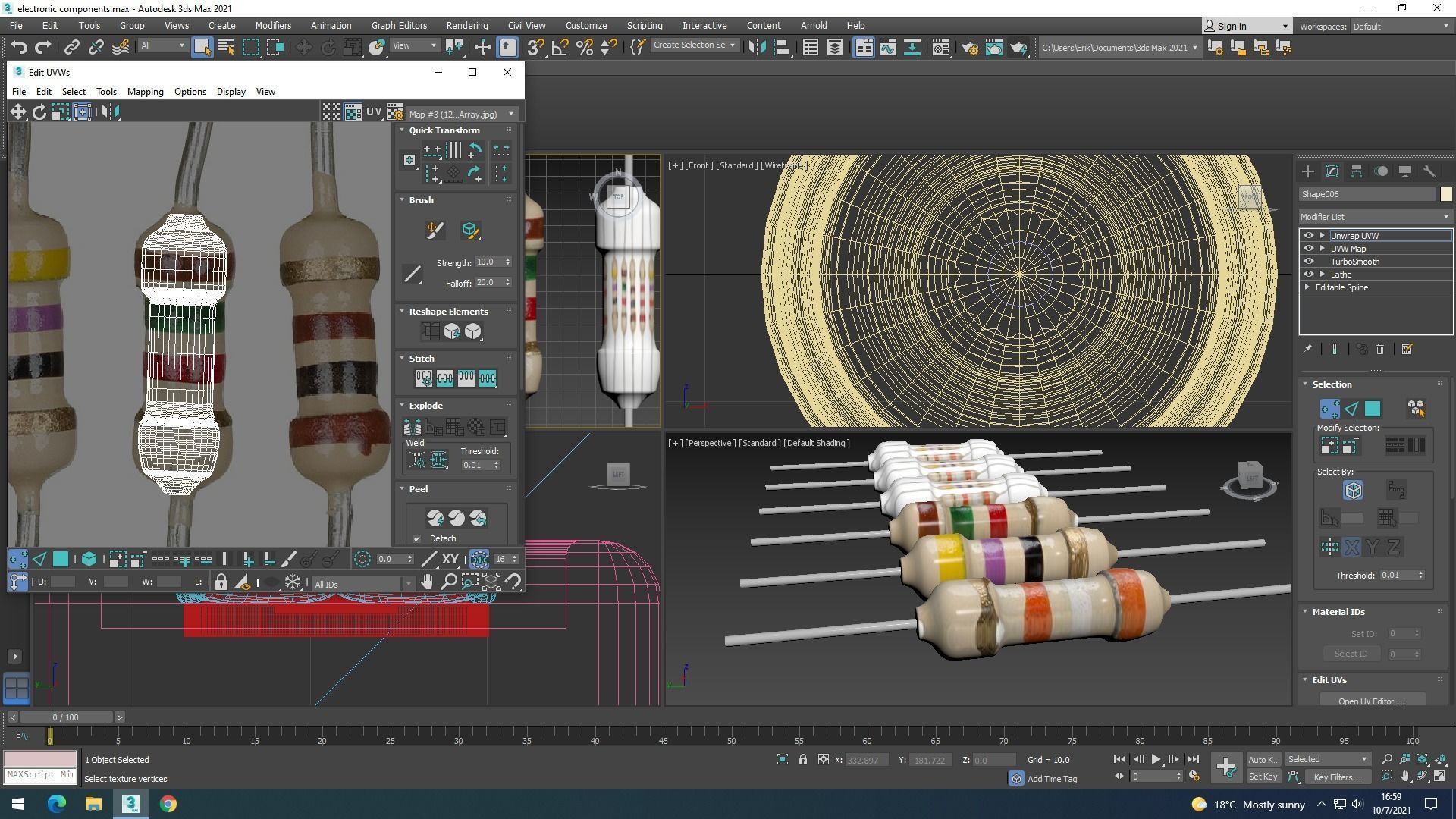Open the Rendering menu
Image resolution: width=1456 pixels, height=819 pixels.
tap(466, 25)
